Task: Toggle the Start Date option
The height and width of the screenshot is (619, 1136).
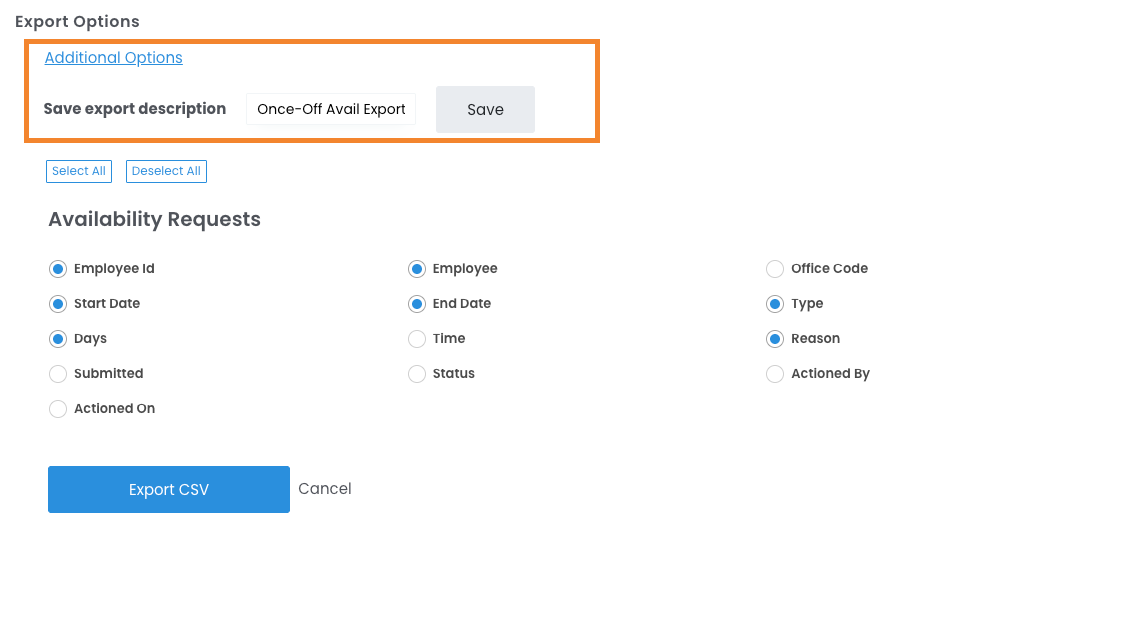Action: 58,304
